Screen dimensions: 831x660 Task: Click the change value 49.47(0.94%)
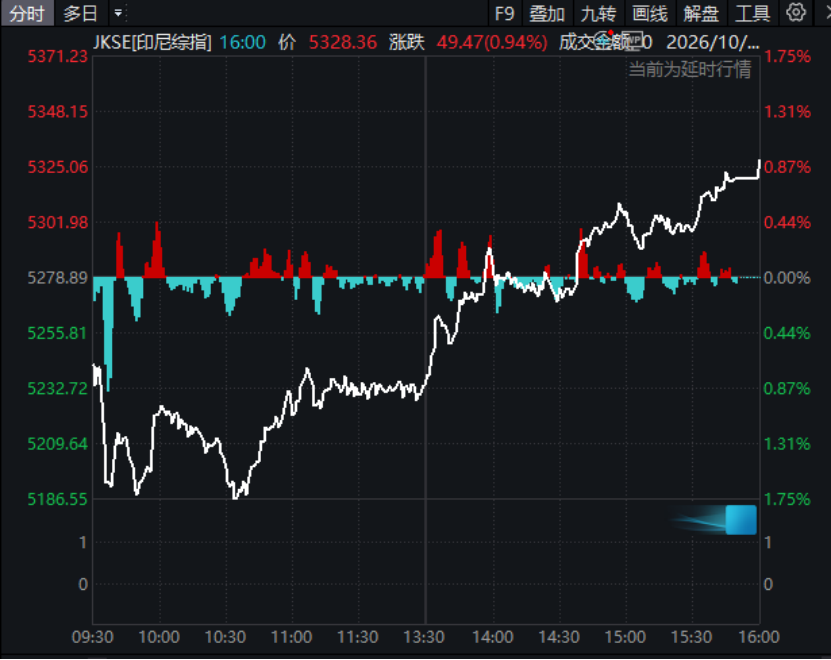pyautogui.click(x=492, y=42)
